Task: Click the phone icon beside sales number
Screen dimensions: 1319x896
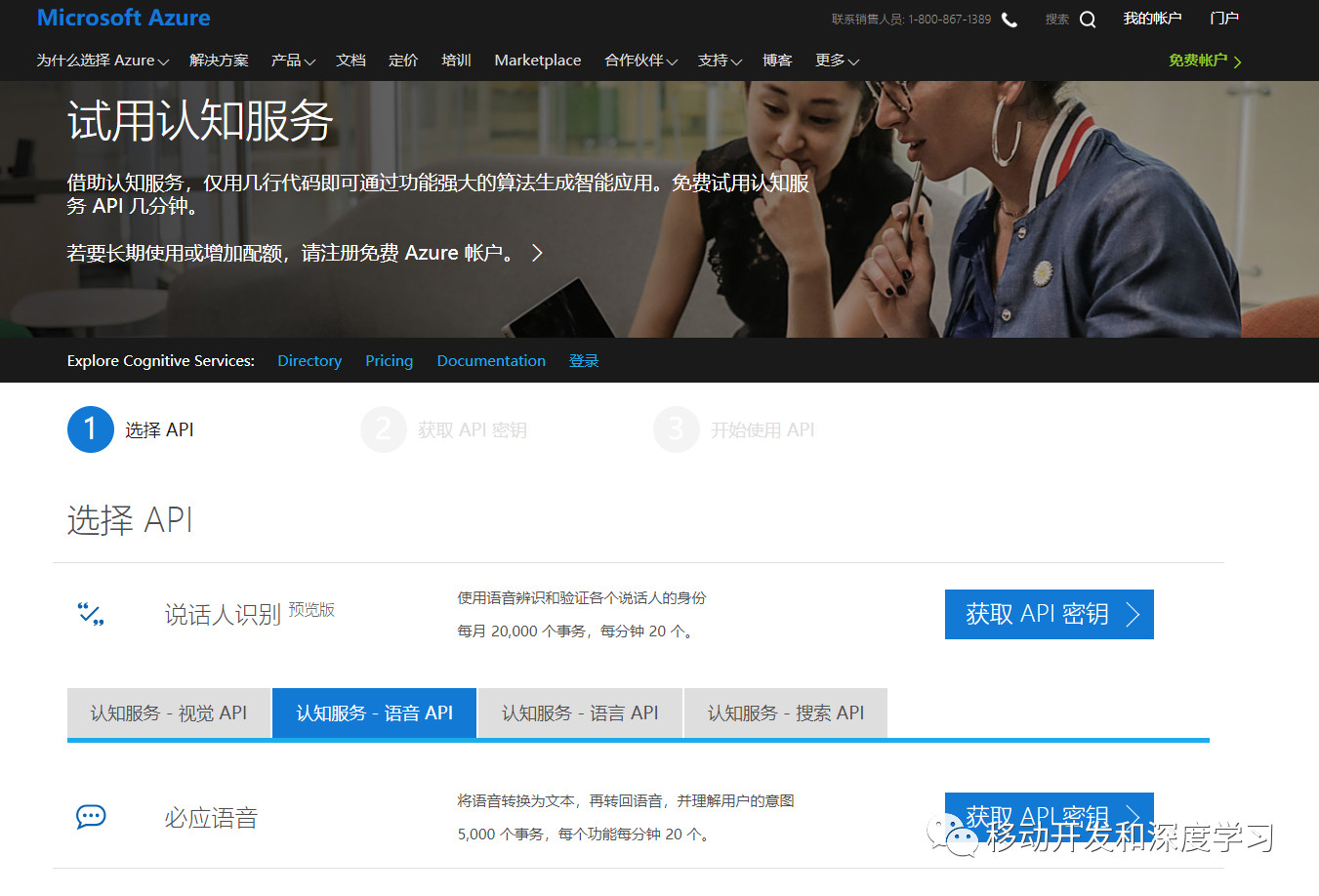Action: click(x=1010, y=20)
